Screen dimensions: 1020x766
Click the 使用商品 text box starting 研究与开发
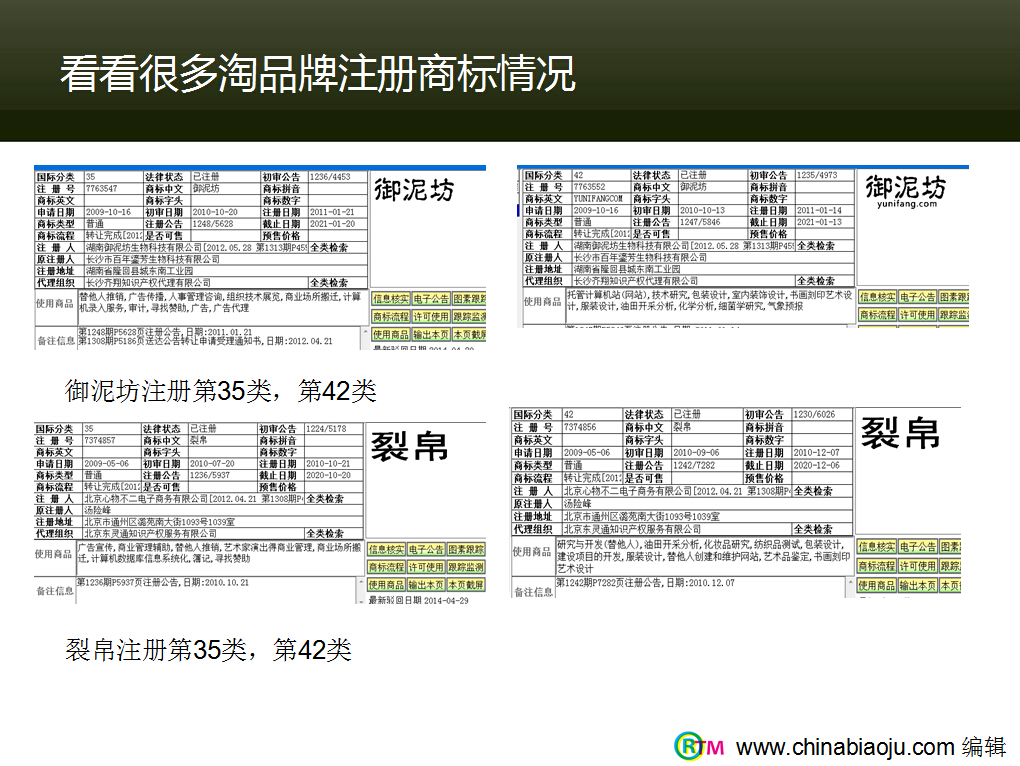[x=703, y=557]
